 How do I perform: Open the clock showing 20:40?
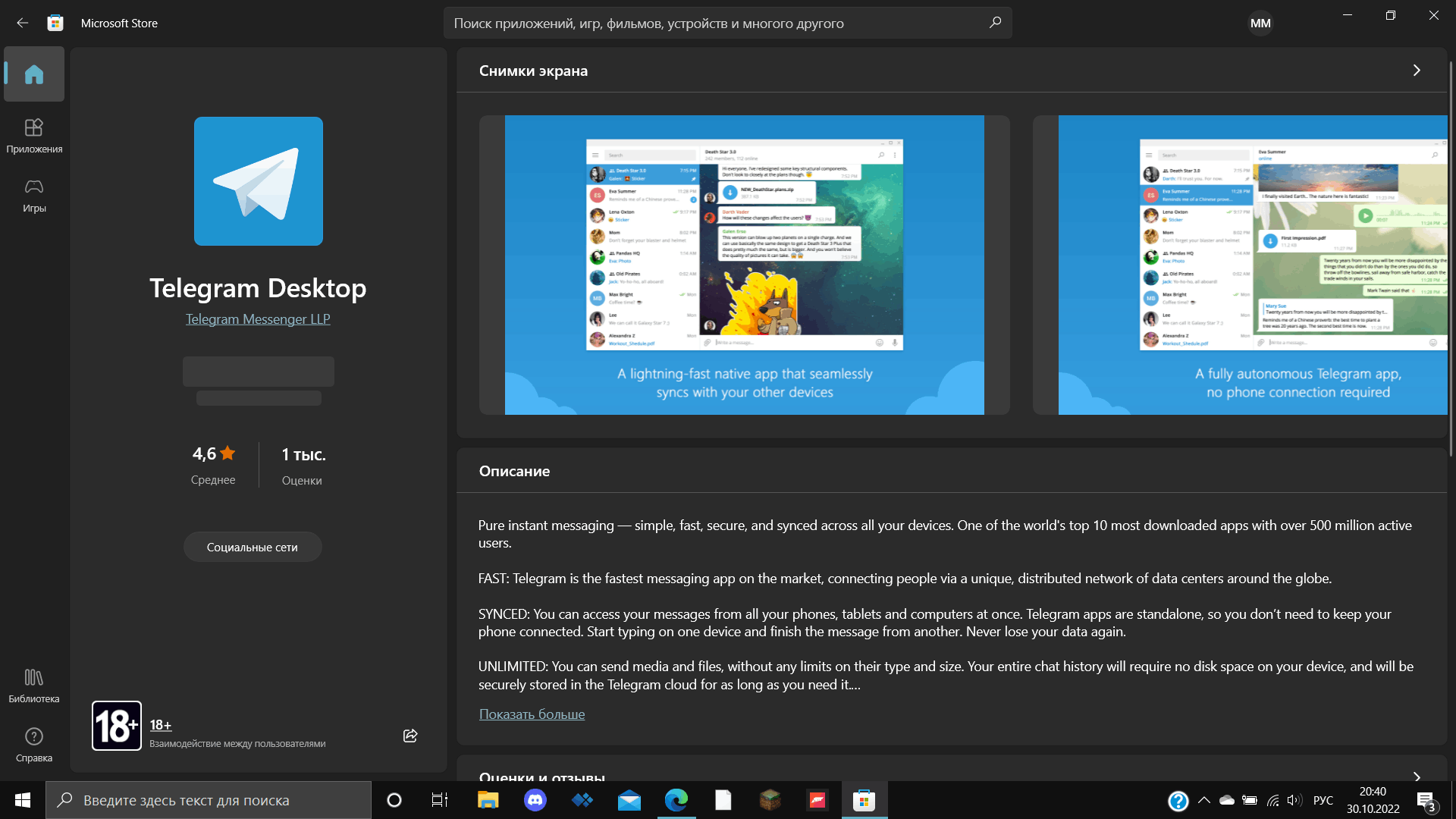click(1373, 800)
